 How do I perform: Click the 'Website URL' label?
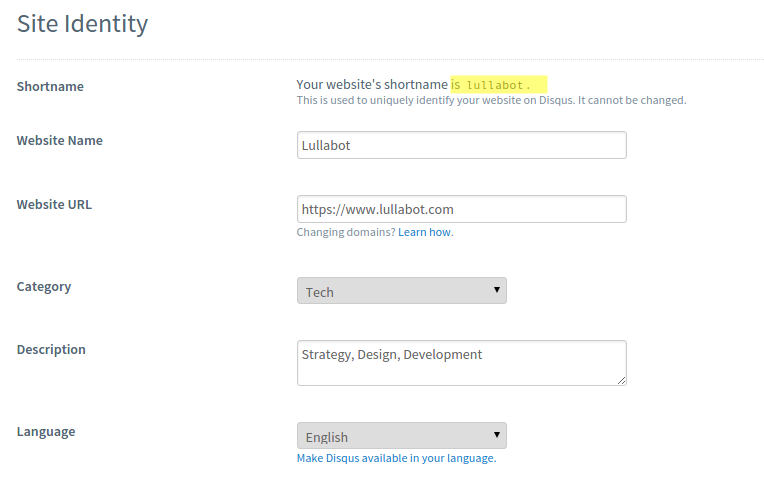click(54, 205)
